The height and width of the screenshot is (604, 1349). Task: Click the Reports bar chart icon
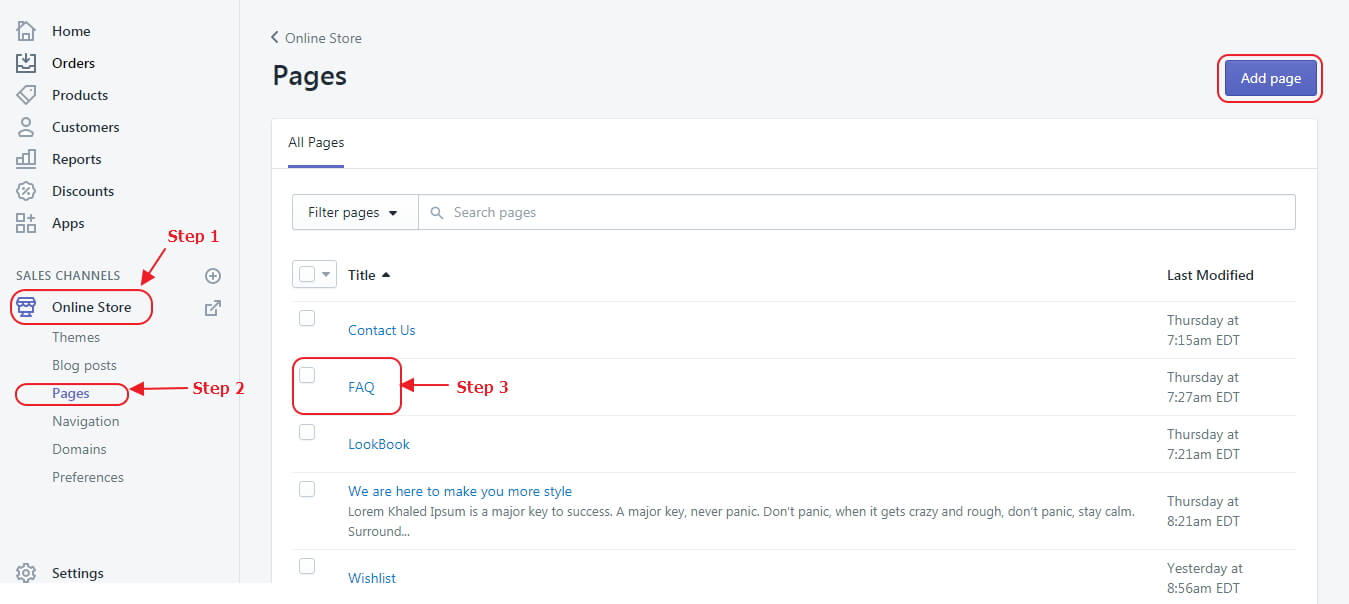click(27, 159)
